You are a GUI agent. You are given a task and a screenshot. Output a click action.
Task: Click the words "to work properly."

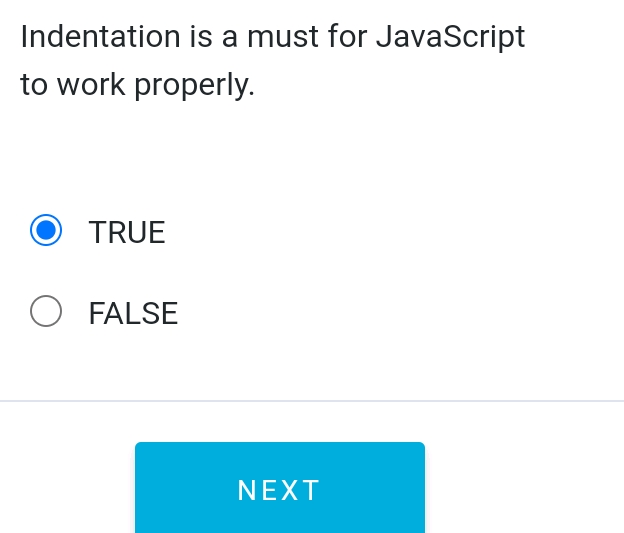[137, 85]
